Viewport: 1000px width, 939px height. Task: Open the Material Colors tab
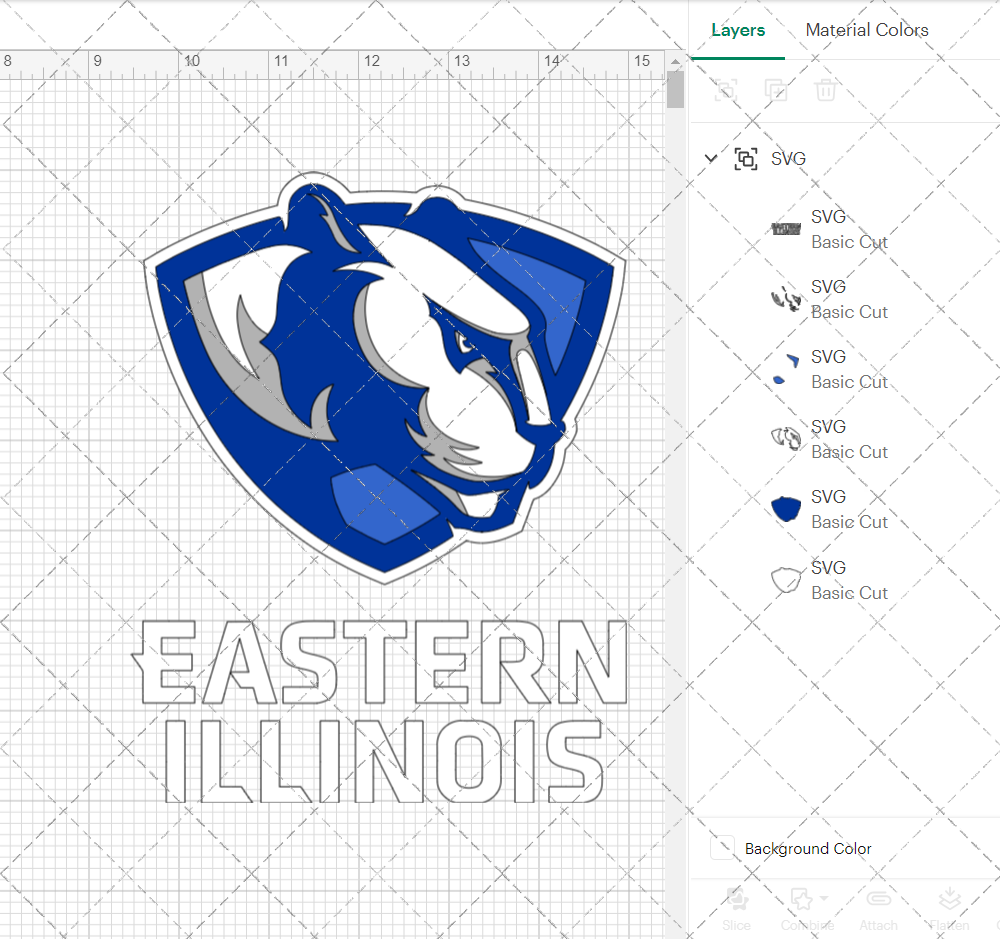pyautogui.click(x=867, y=30)
